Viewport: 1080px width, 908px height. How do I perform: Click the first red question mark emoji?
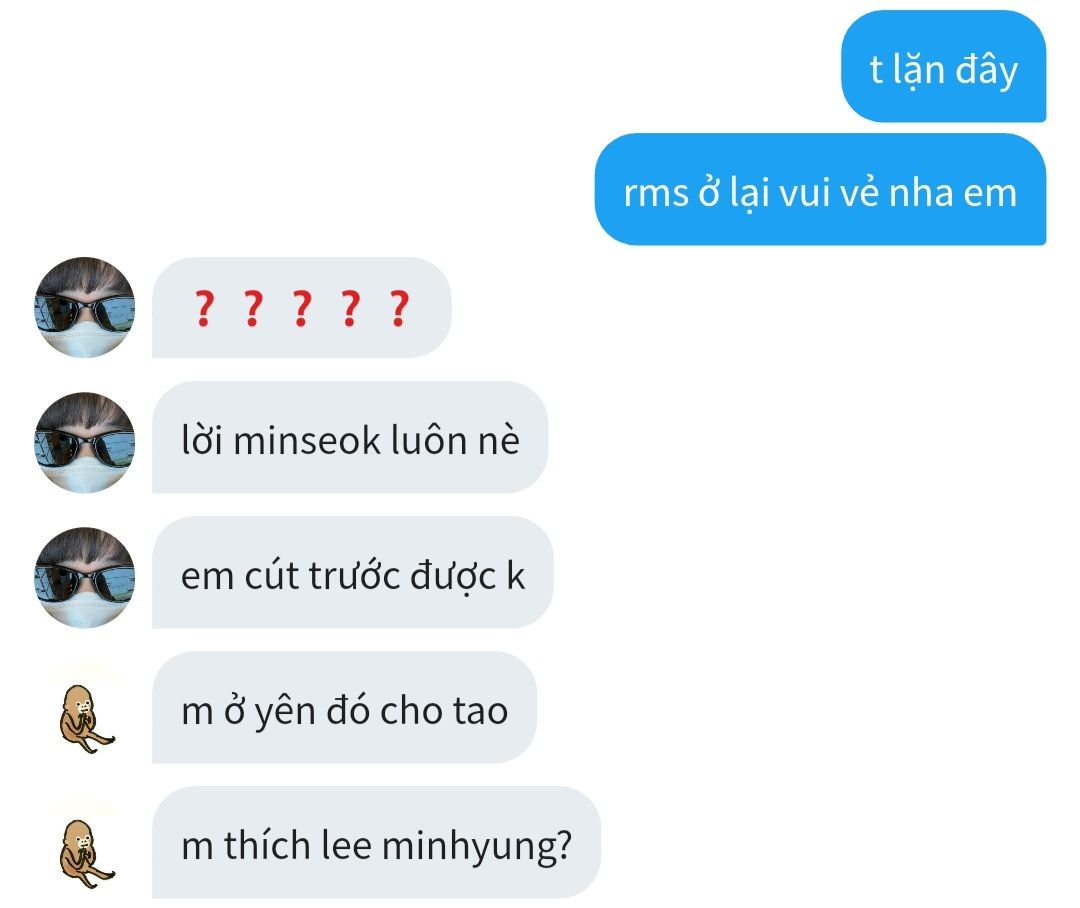204,308
